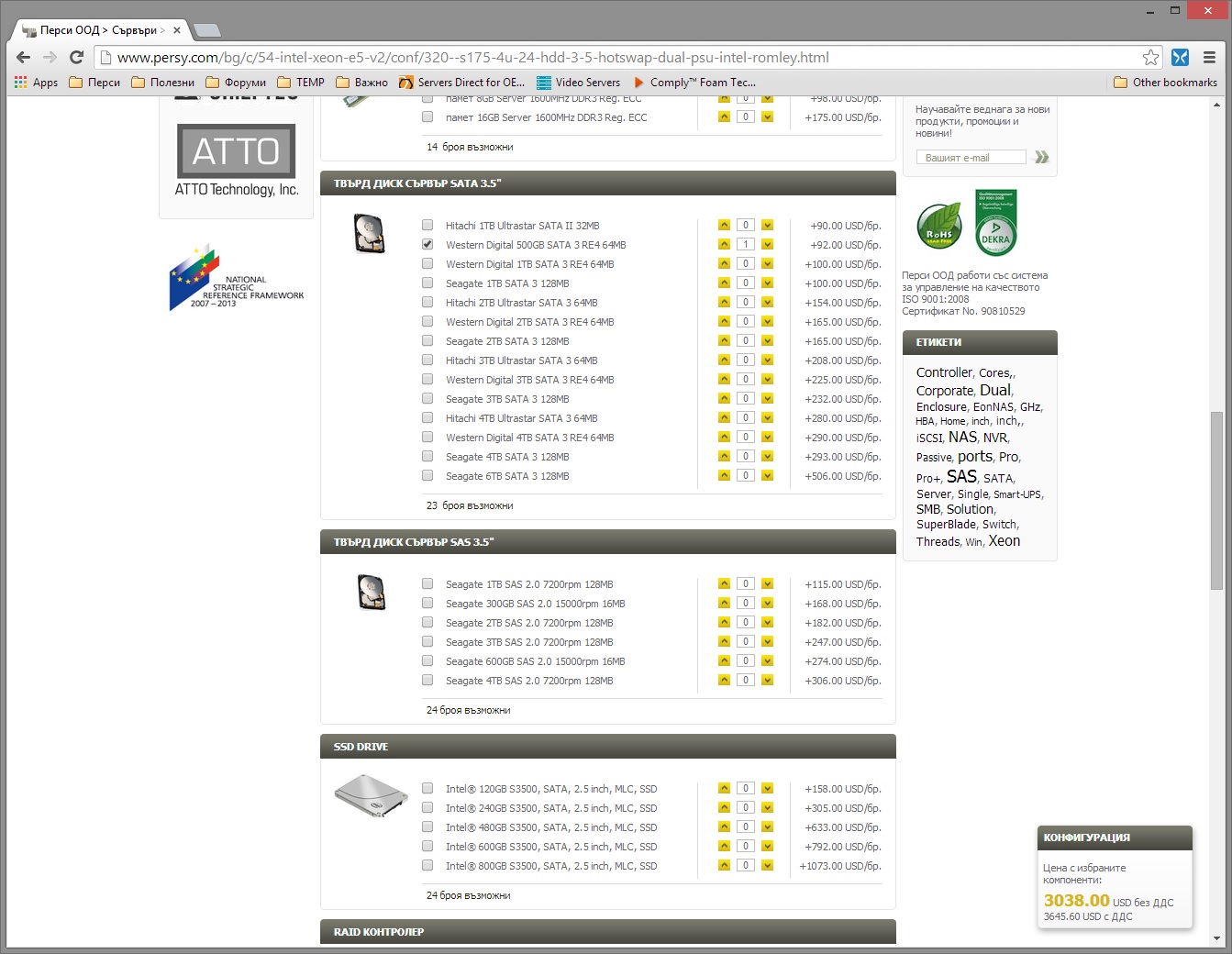Go back using the browser back arrow

pos(24,57)
